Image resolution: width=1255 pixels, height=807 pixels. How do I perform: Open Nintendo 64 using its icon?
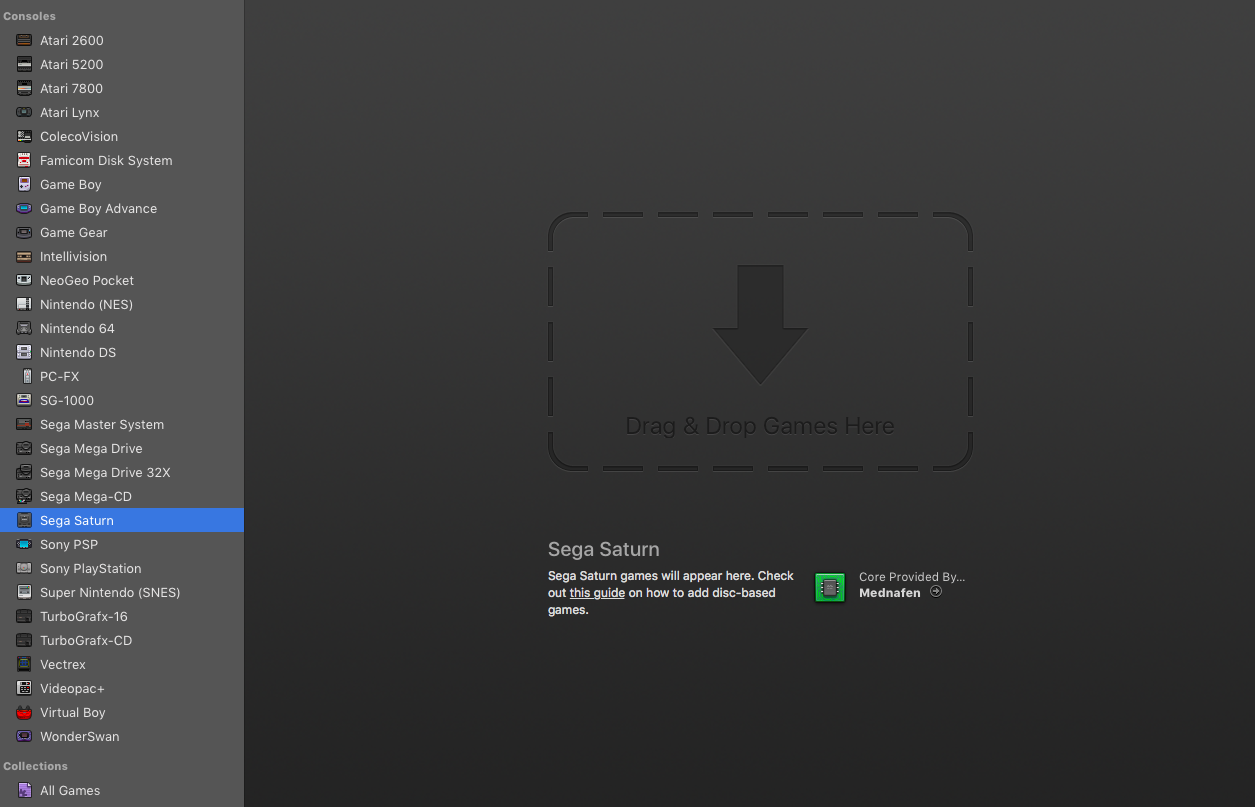[x=24, y=328]
